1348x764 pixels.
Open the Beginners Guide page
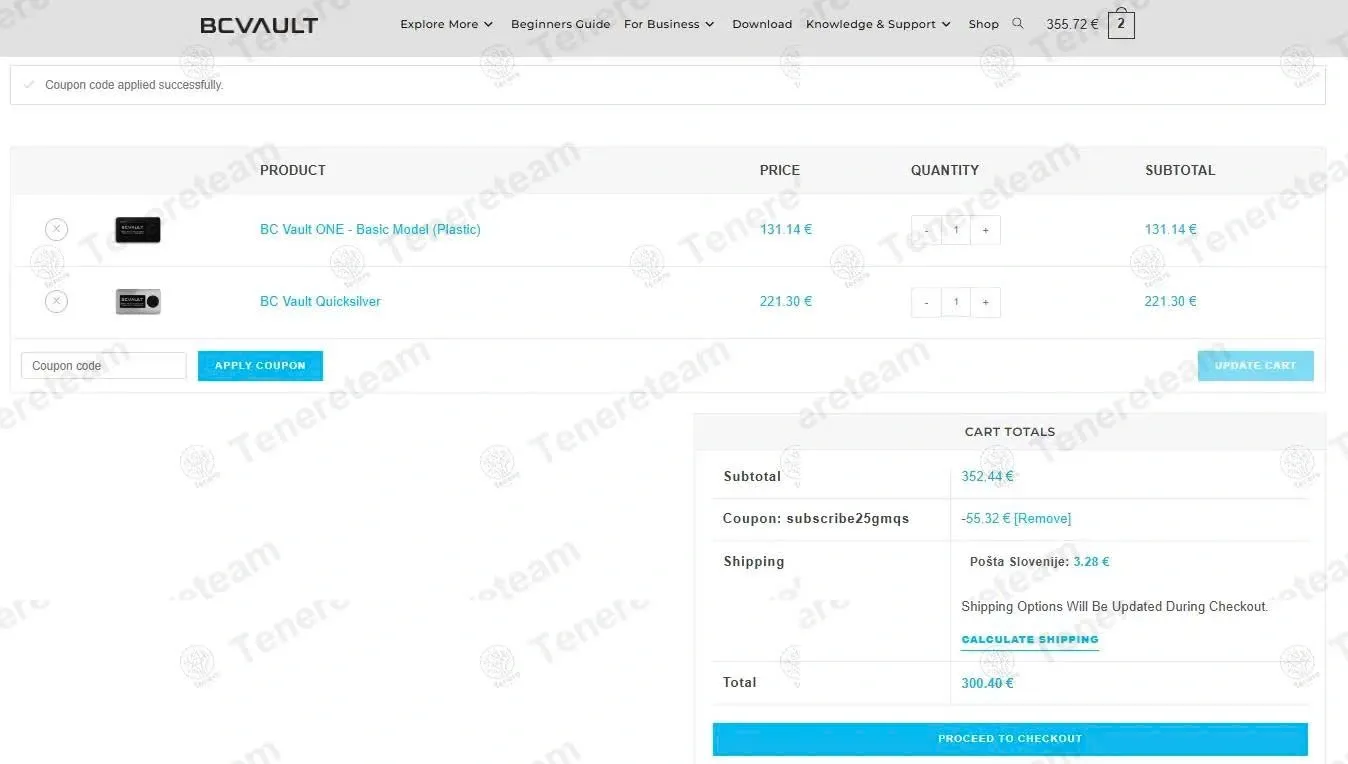click(x=560, y=24)
